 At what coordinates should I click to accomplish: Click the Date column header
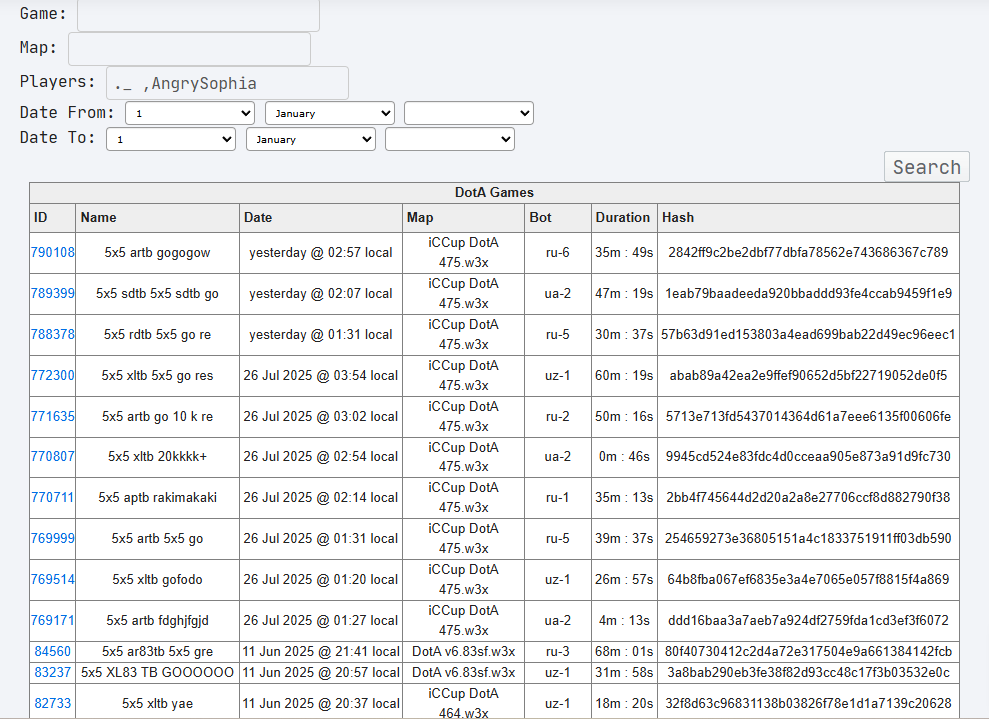click(x=321, y=218)
